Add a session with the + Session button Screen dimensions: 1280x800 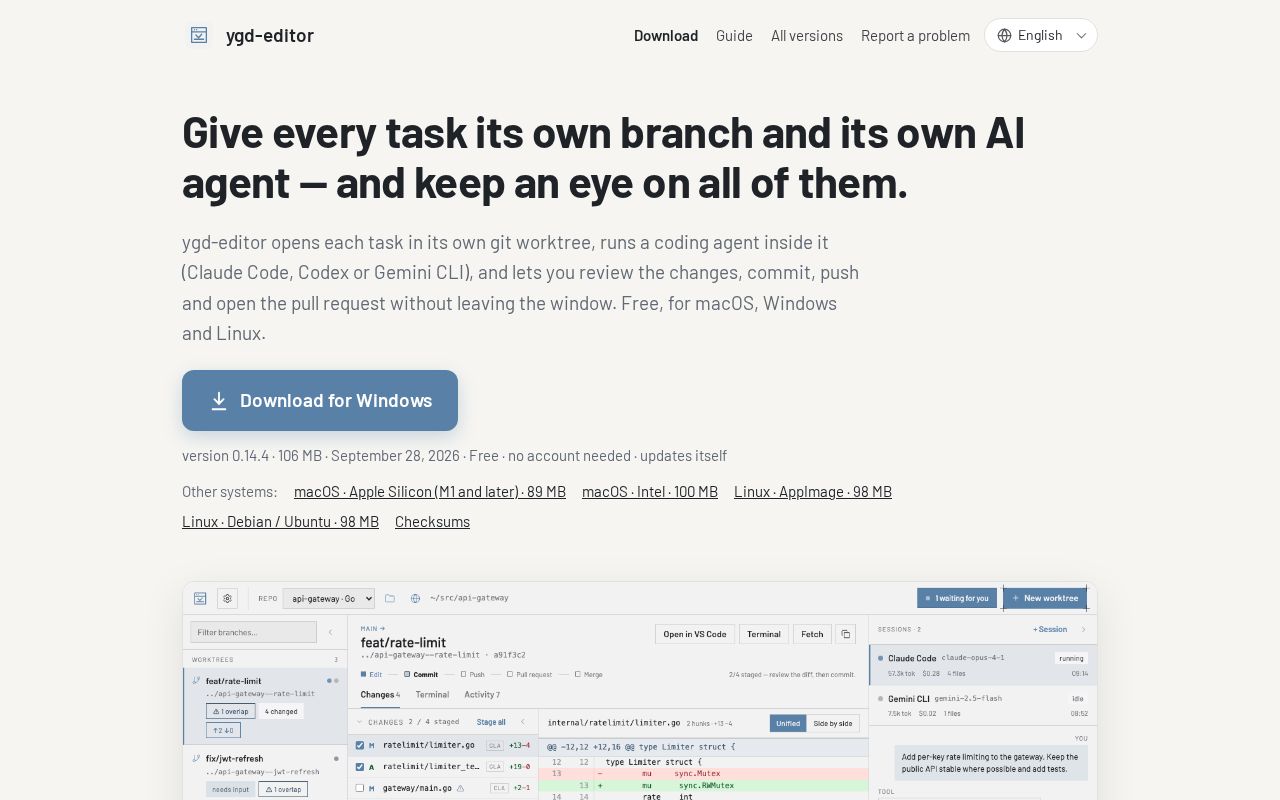pos(1050,629)
